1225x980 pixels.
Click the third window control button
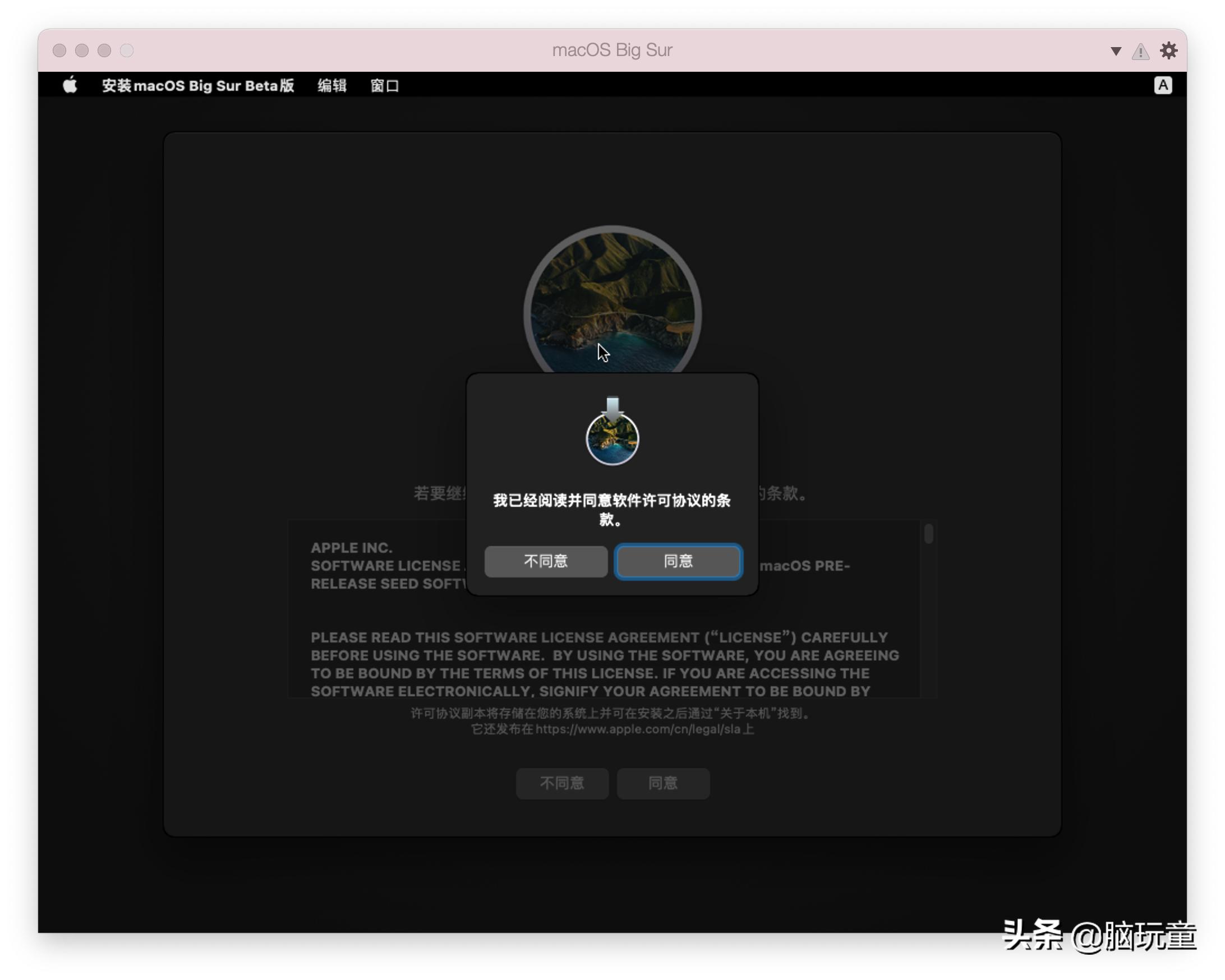coord(104,50)
